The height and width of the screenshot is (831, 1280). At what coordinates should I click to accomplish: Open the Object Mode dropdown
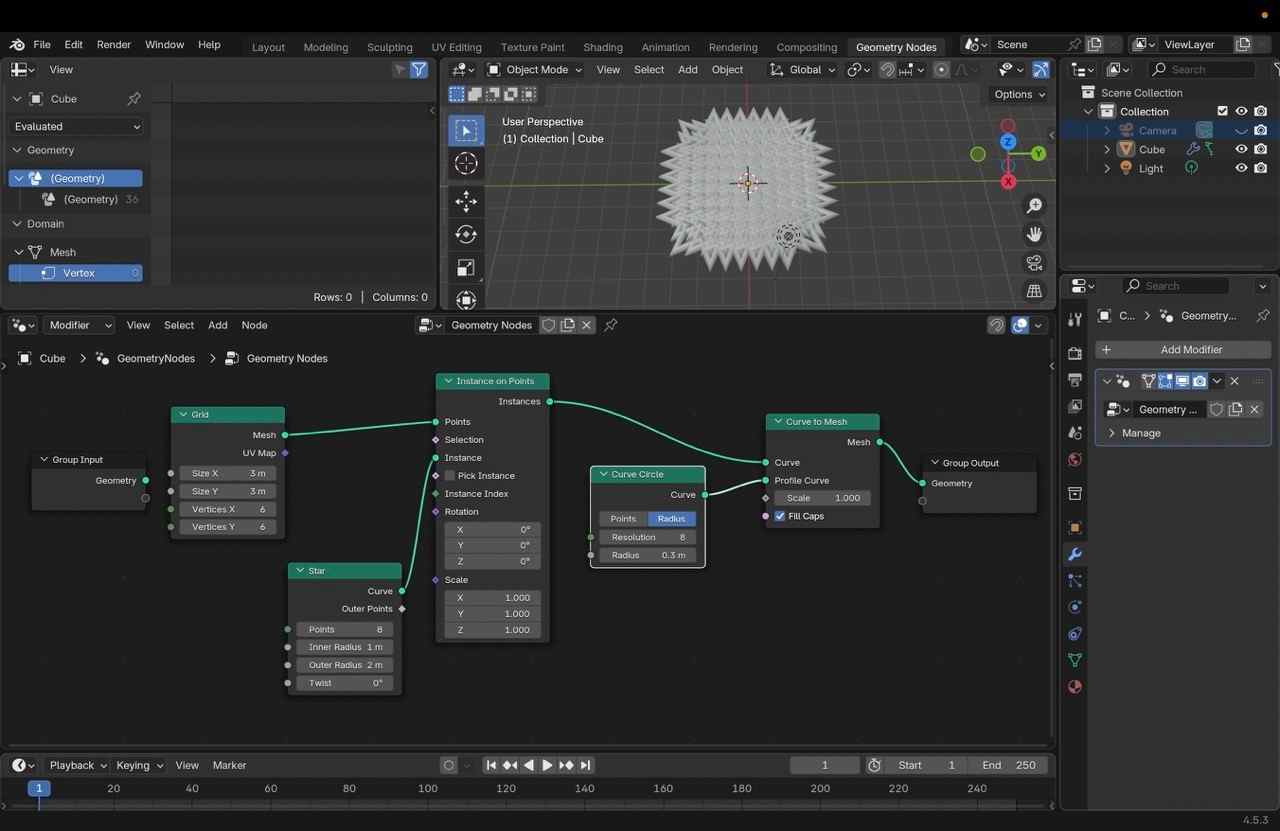pos(535,70)
